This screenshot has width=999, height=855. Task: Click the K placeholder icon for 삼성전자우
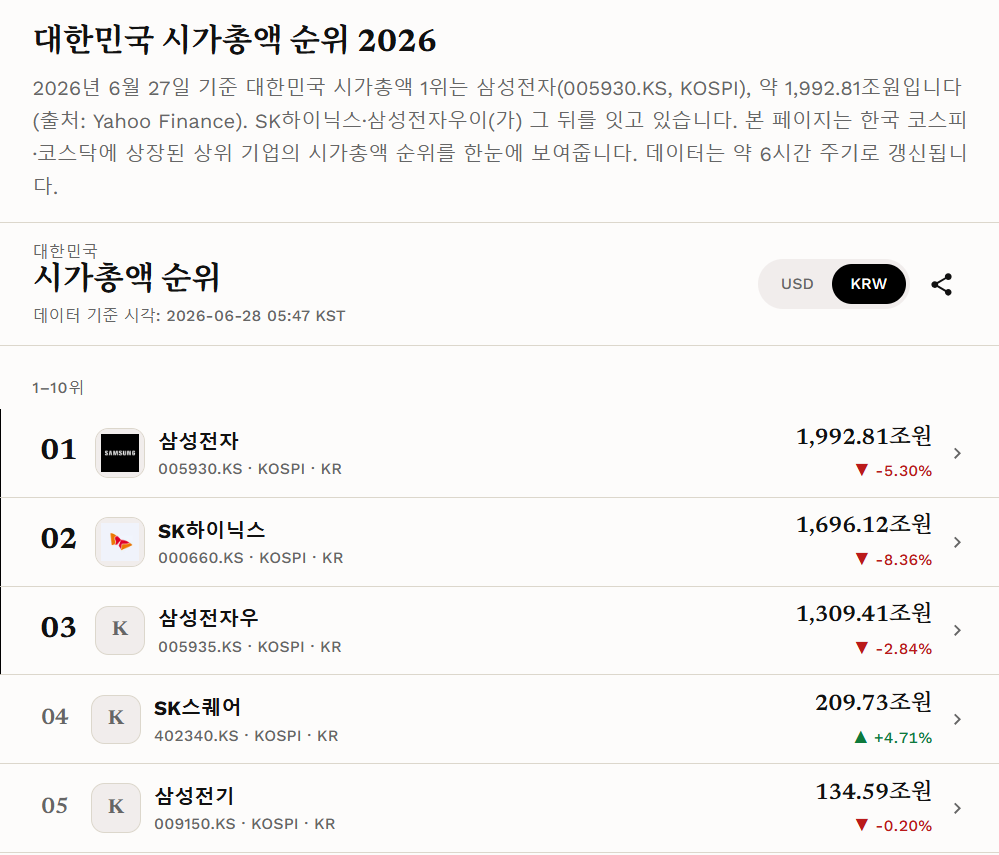point(120,630)
